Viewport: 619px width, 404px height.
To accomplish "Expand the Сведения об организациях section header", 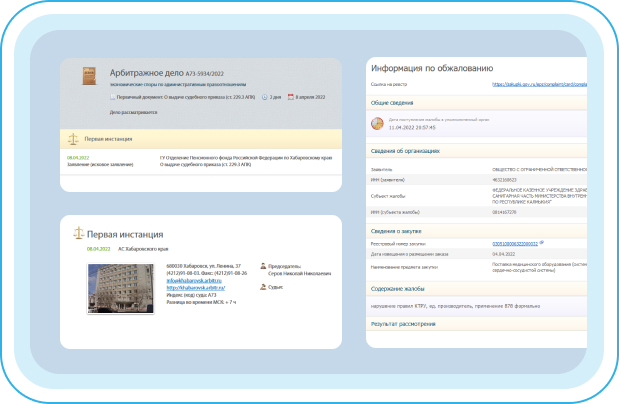I will [x=406, y=151].
